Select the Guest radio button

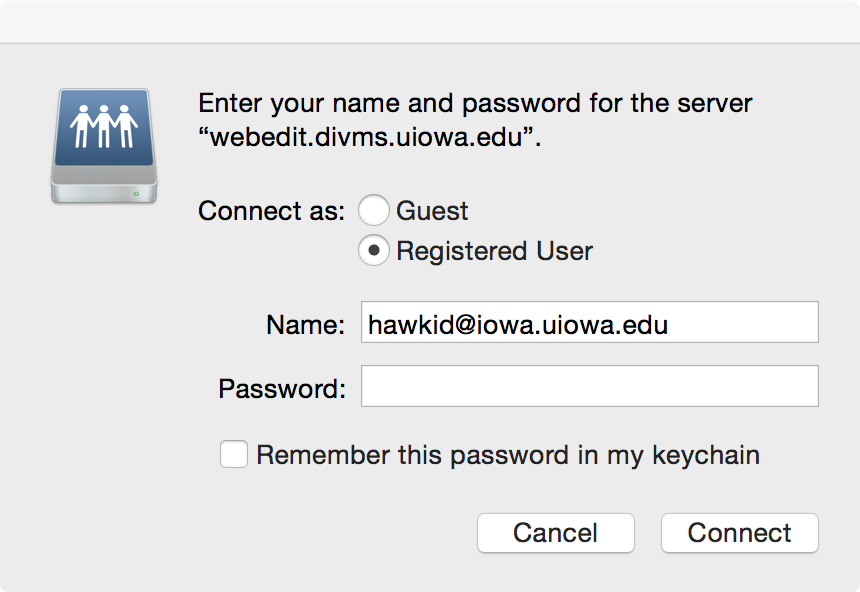(373, 211)
